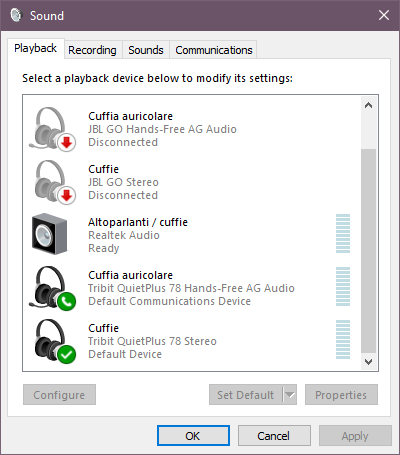400x455 pixels.
Task: Click the 'Ready' status text
Action: point(104,248)
